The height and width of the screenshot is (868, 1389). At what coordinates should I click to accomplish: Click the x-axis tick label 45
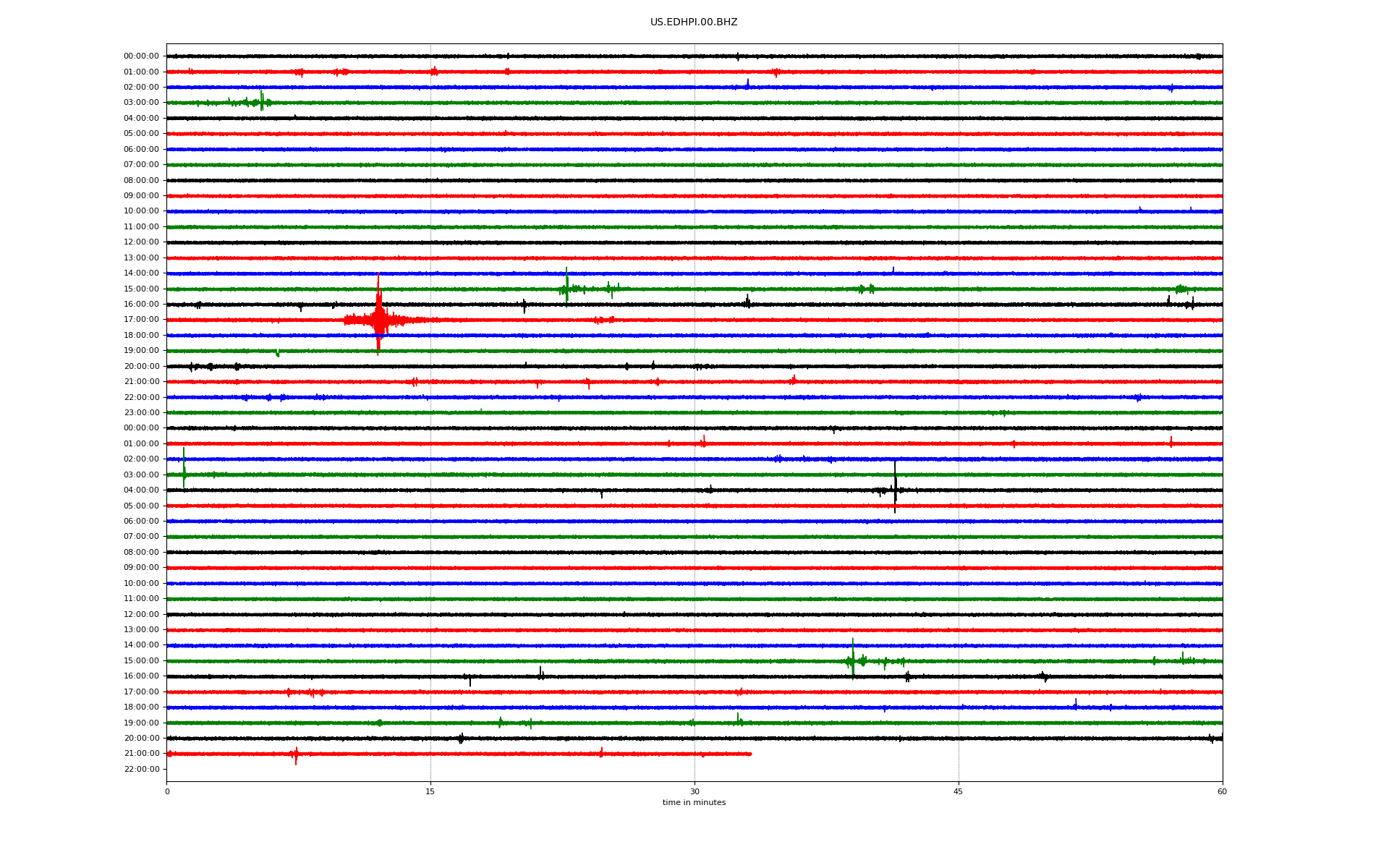959,791
